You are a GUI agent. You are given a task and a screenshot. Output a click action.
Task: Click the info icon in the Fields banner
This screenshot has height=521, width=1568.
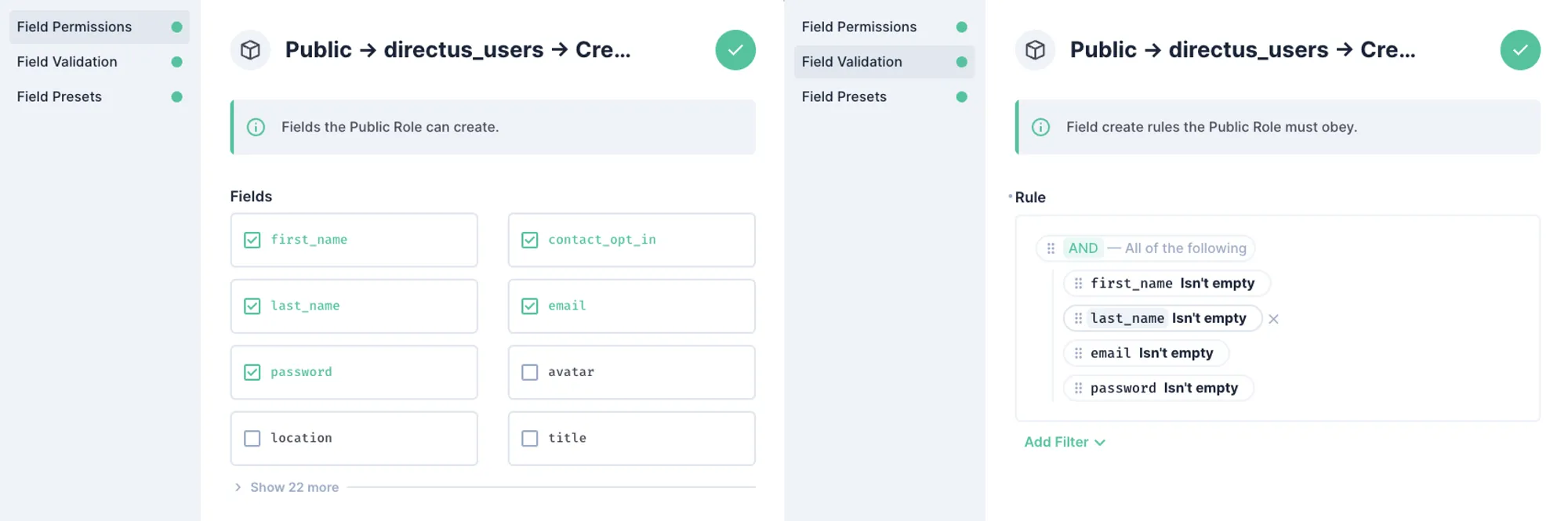[256, 126]
